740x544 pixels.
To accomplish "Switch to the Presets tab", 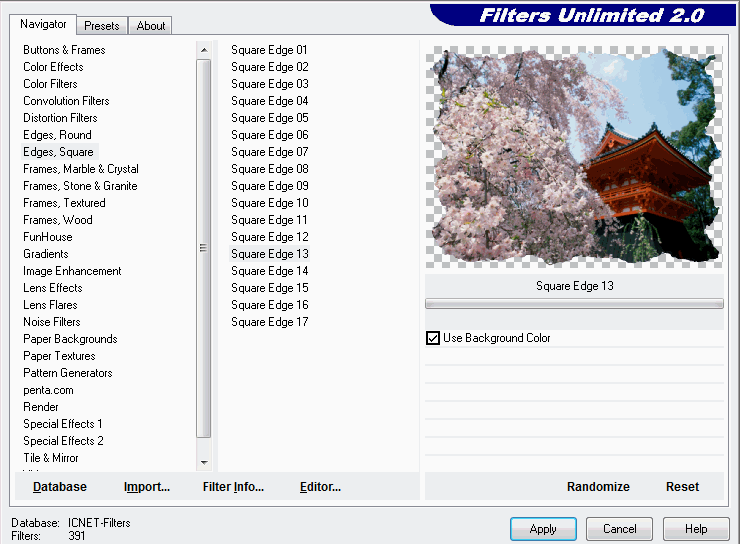I will pyautogui.click(x=103, y=26).
